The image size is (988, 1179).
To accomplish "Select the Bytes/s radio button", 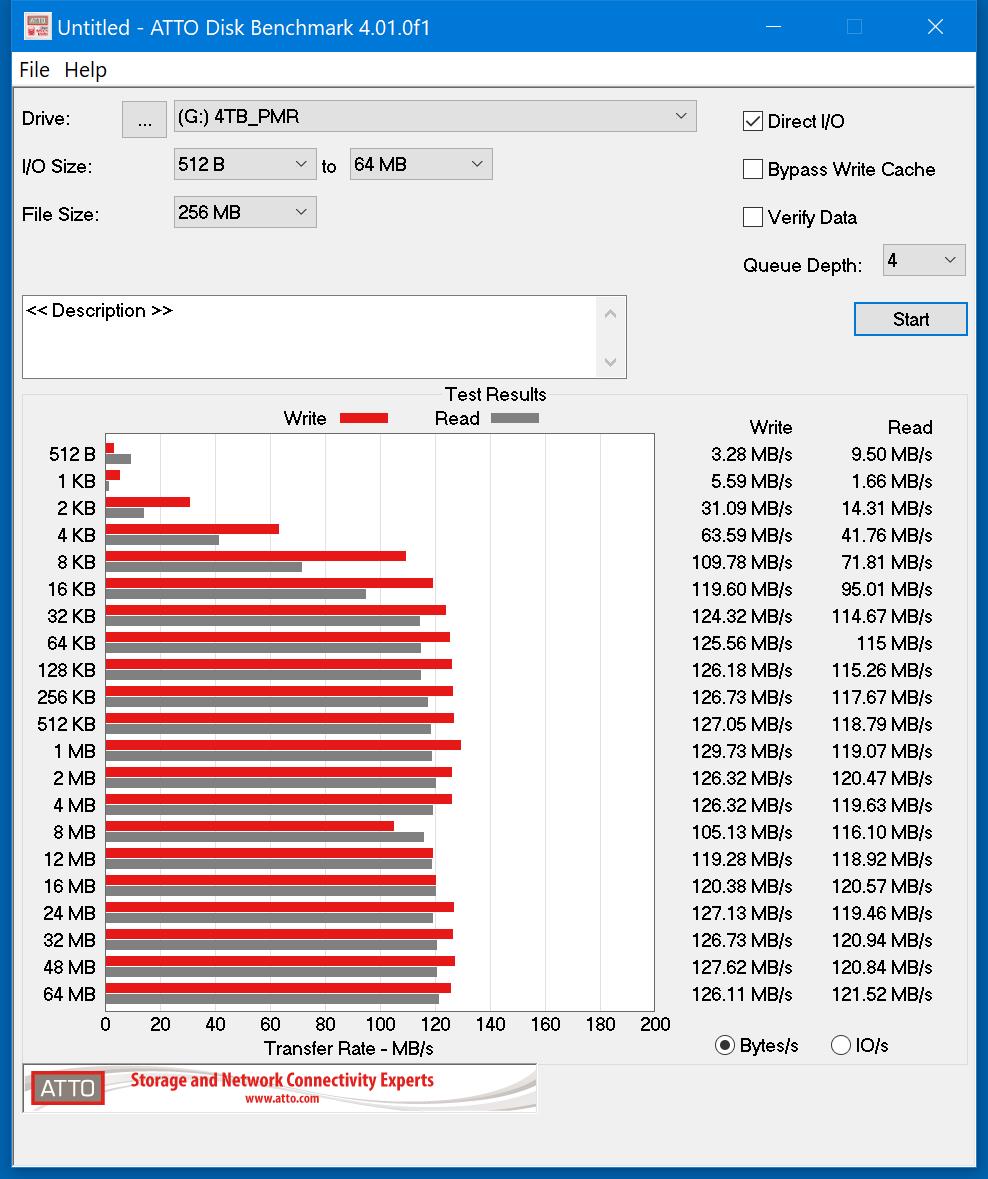I will (724, 1045).
